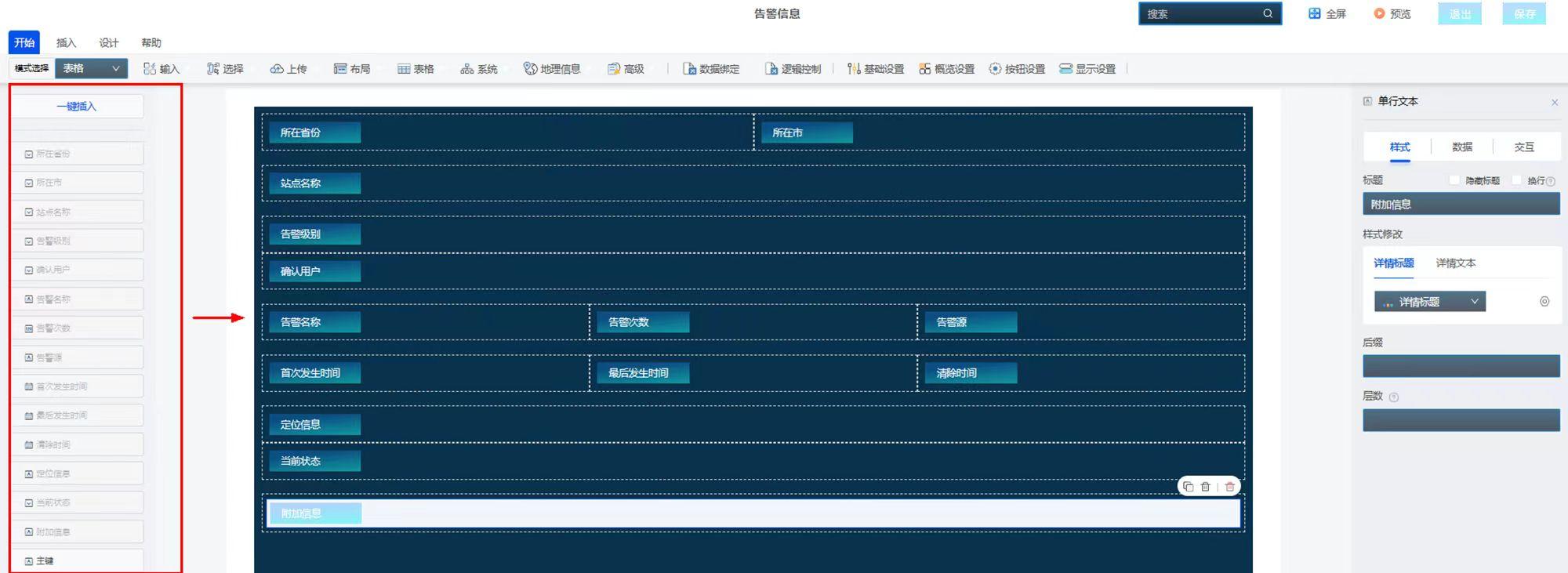This screenshot has width=1568, height=573.
Task: Click the 一键插入 button
Action: pyautogui.click(x=77, y=106)
